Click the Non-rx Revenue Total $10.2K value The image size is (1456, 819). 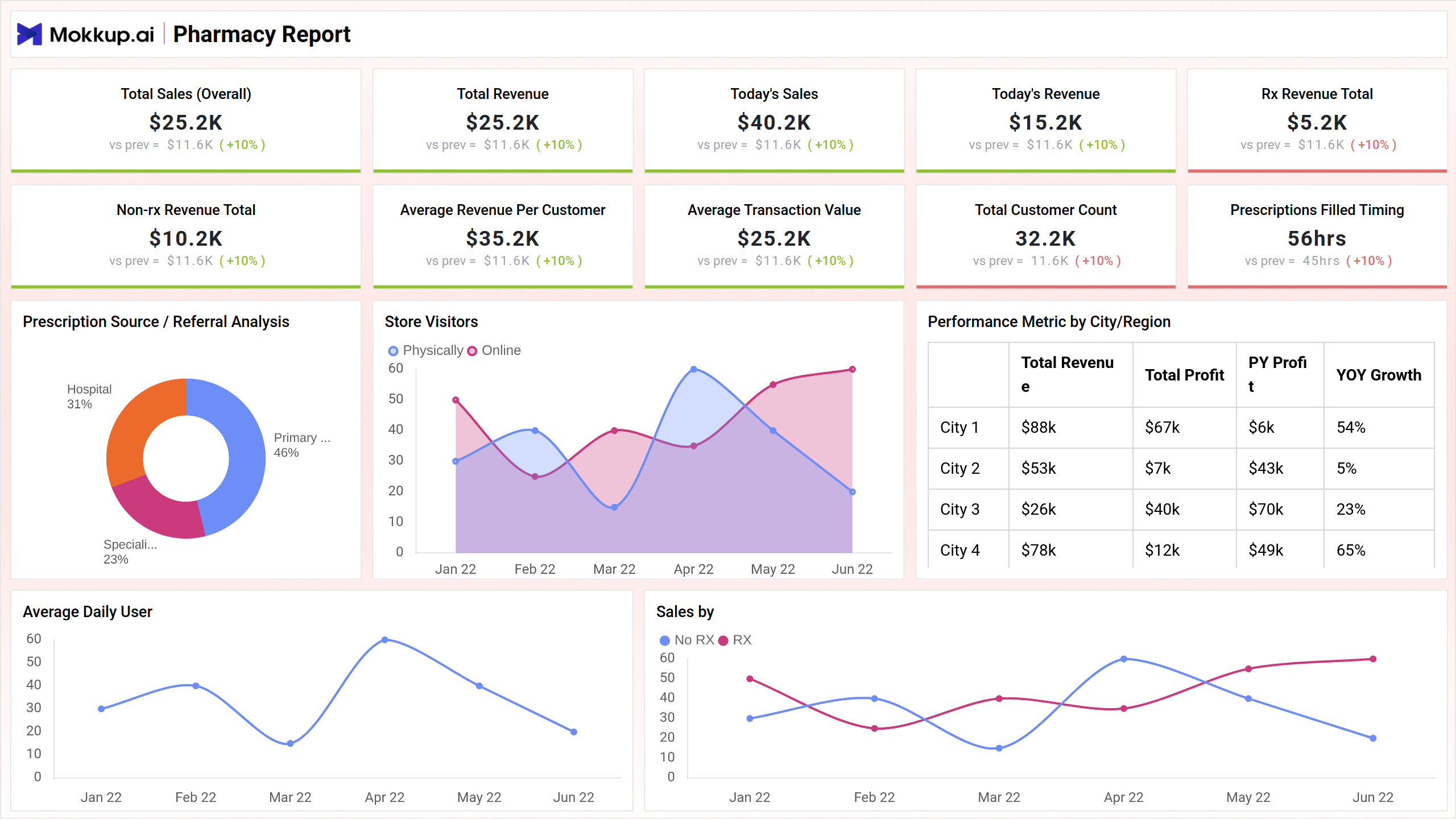coord(186,238)
